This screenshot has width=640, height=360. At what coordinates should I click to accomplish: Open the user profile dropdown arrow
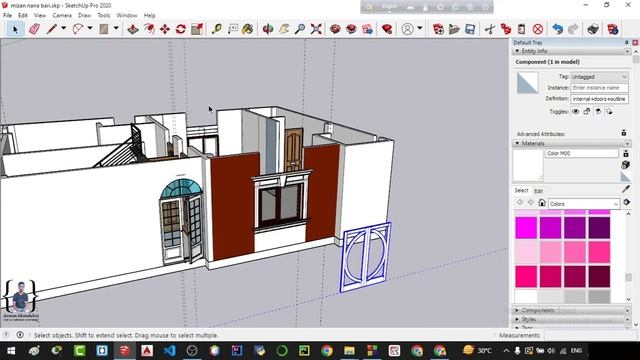420,28
